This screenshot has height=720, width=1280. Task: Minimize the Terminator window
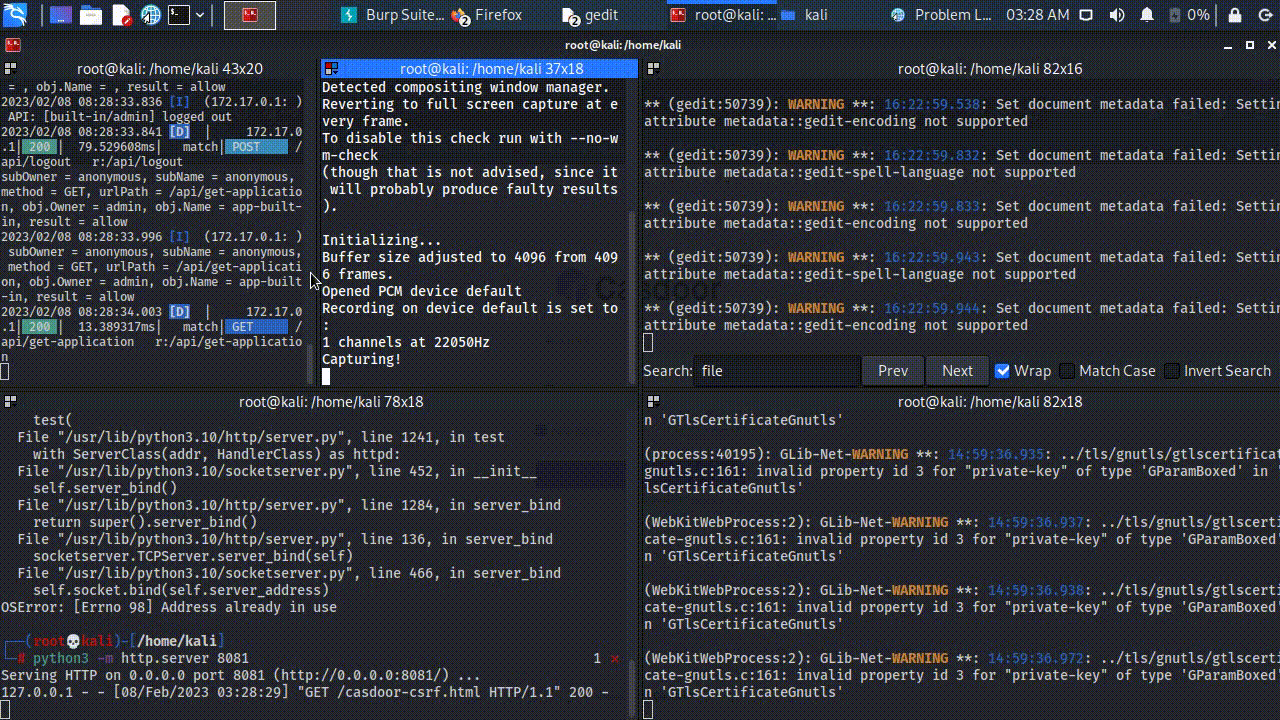click(x=1228, y=45)
